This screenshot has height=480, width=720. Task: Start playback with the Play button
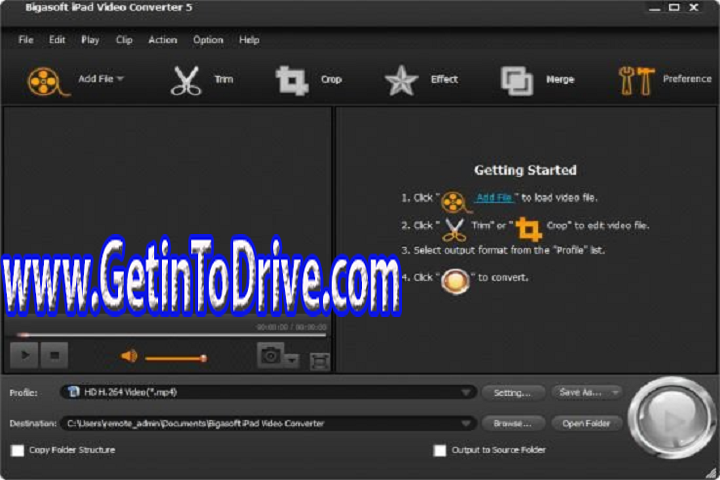point(24,355)
